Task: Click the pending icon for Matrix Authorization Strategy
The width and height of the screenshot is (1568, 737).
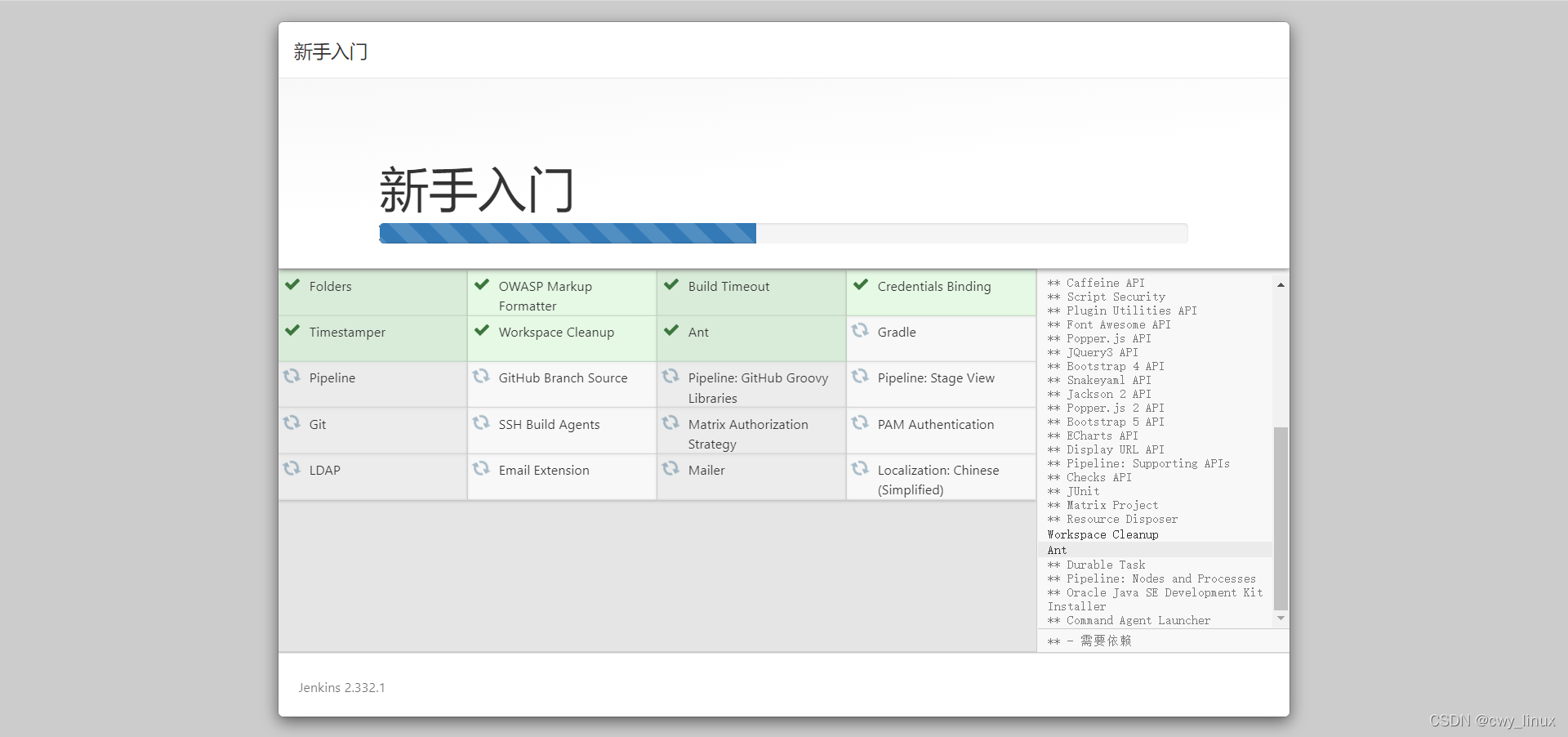Action: (670, 422)
